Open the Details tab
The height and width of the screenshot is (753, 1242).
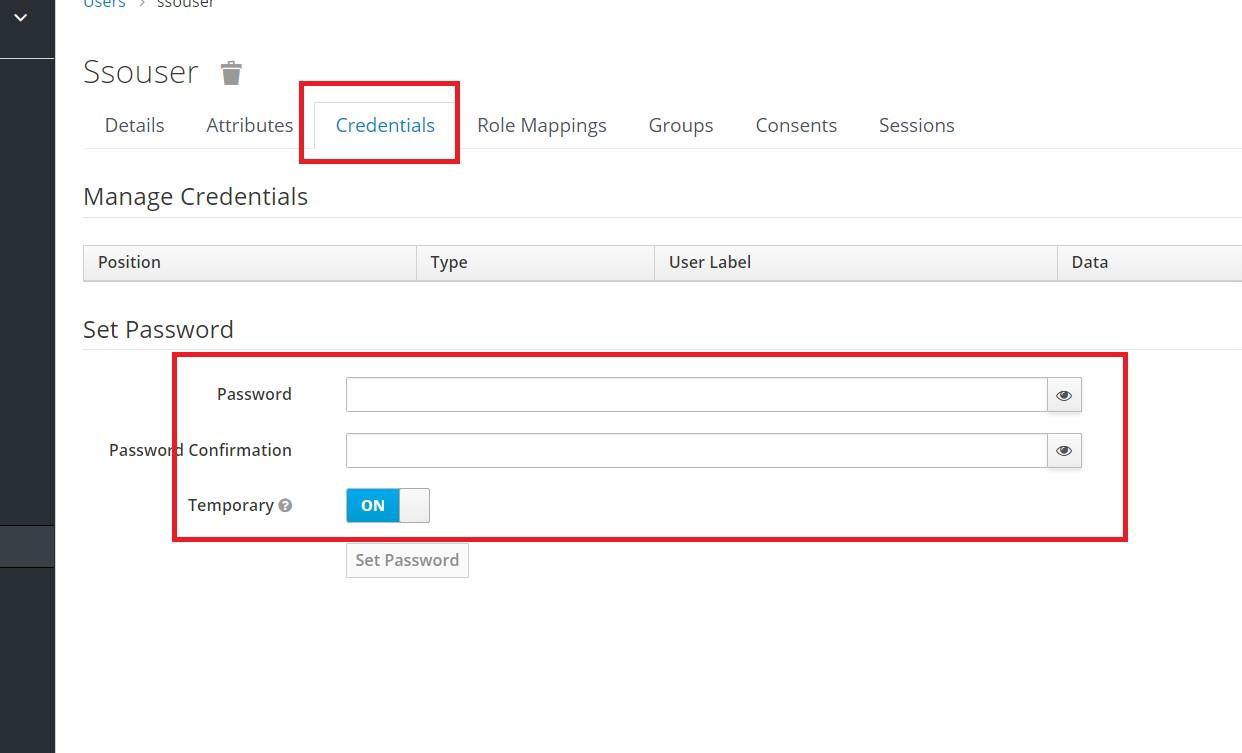pos(134,125)
